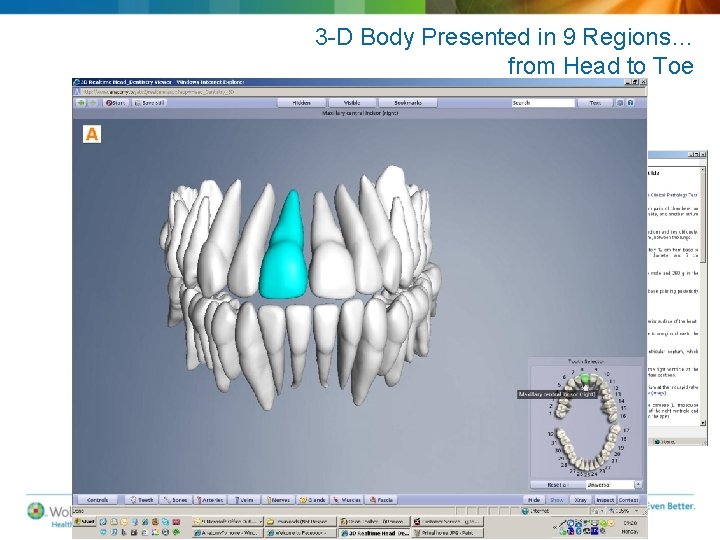Viewport: 720px width, 540px height.
Task: Select green tooth 8 in Tooth Selector
Action: point(585,378)
